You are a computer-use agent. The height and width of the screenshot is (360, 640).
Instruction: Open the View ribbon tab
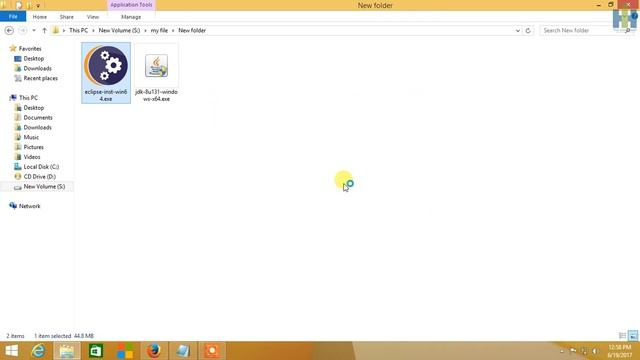[93, 17]
